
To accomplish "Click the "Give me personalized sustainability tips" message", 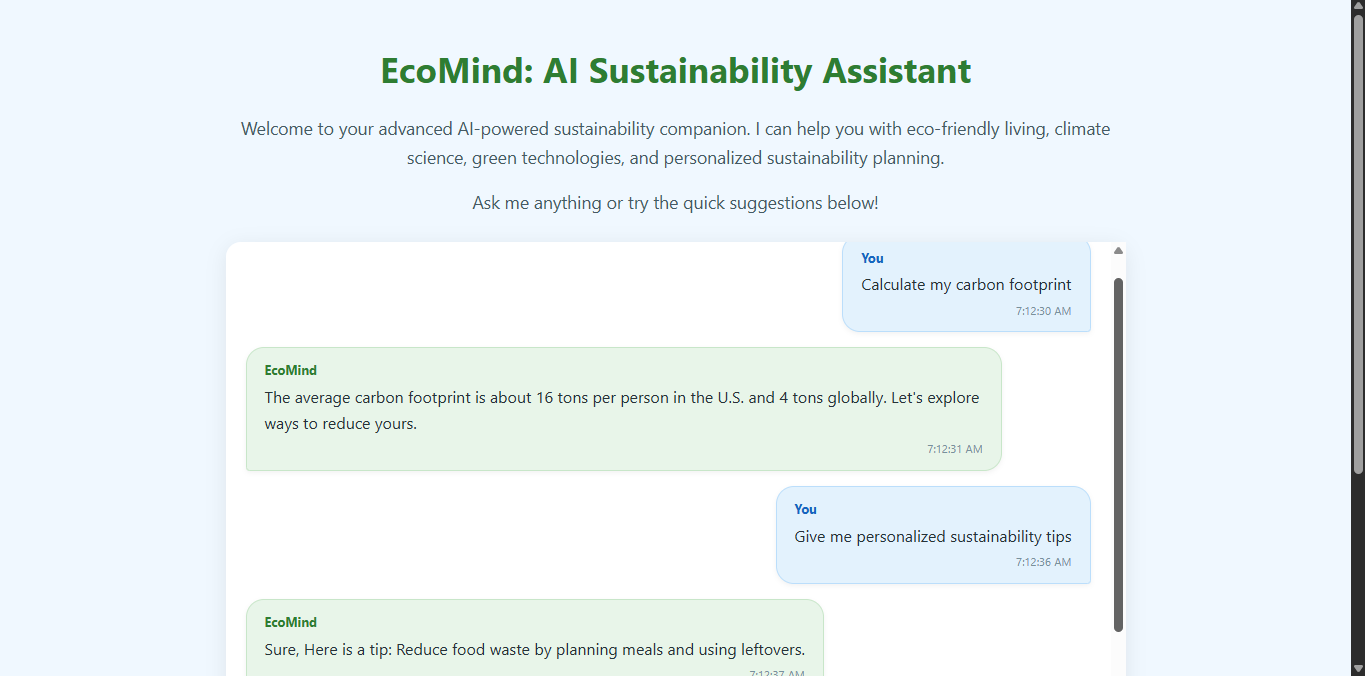I will (x=933, y=537).
